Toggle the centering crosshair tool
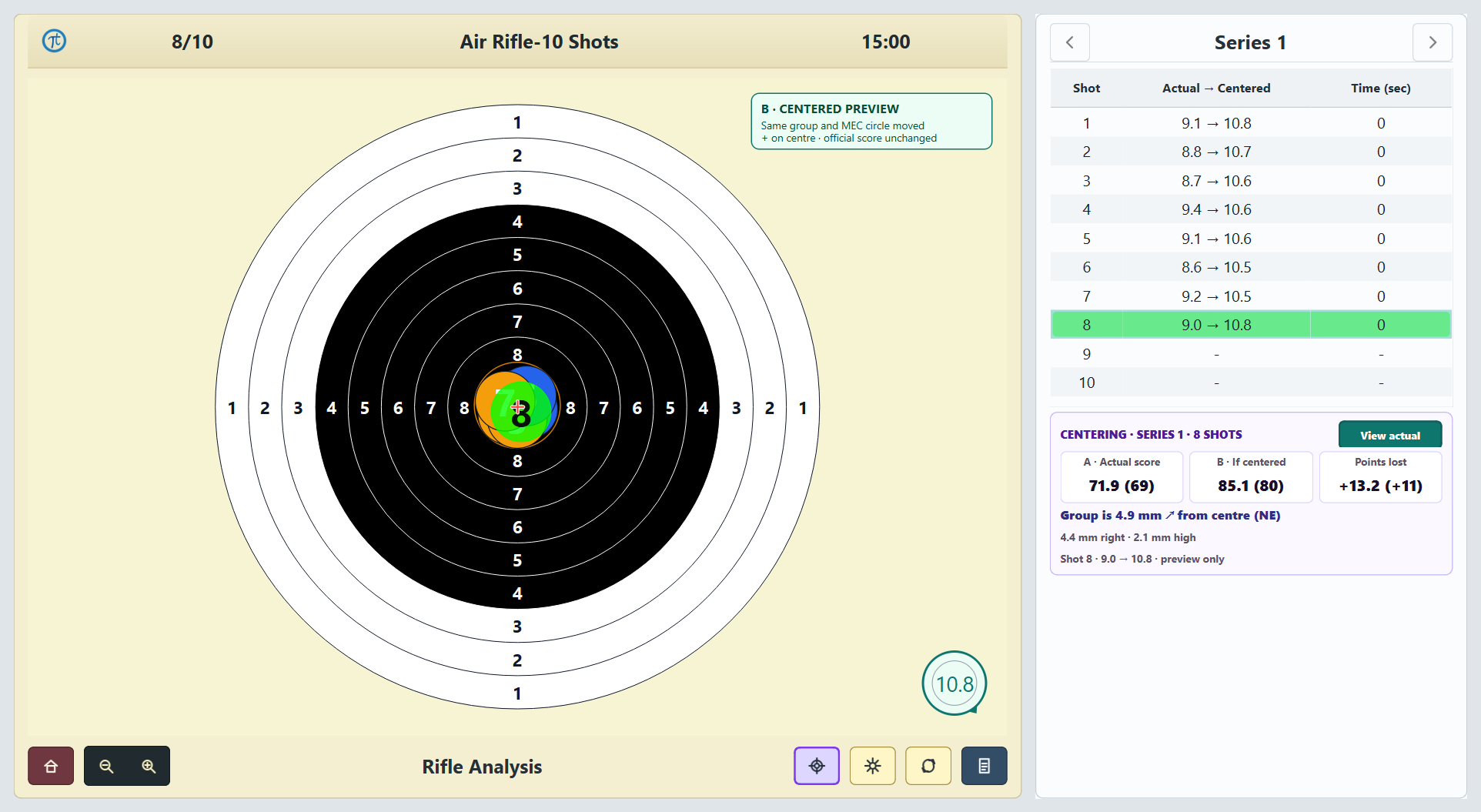This screenshot has width=1481, height=812. [x=817, y=766]
